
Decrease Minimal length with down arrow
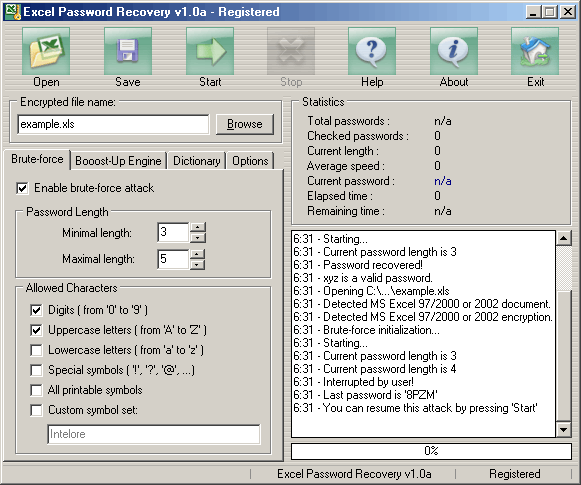click(x=198, y=237)
